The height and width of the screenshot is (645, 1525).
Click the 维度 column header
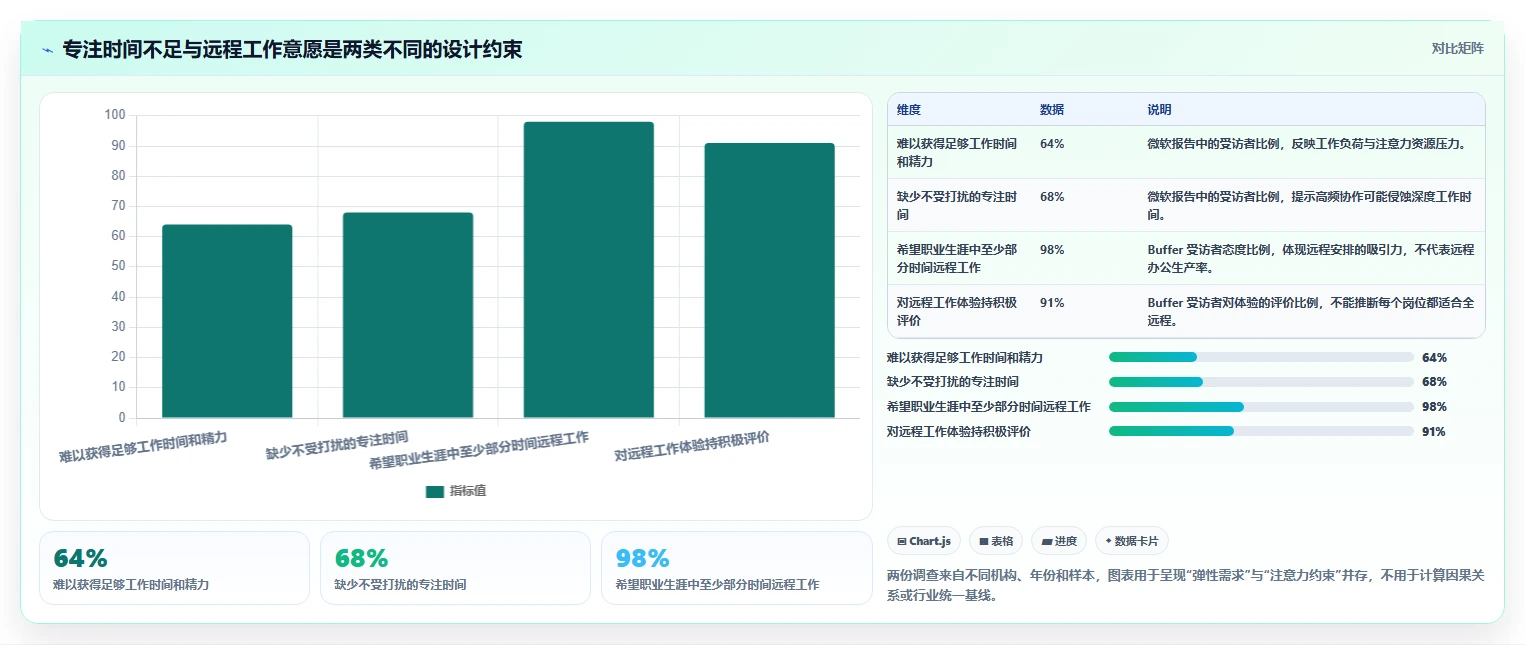(909, 109)
